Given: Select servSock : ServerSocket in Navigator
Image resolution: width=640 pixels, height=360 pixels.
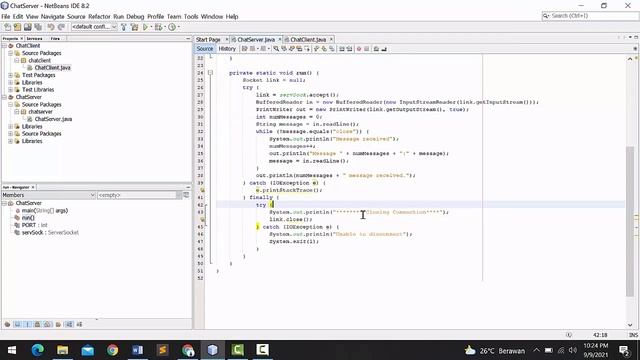Looking at the screenshot, I should 50,233.
